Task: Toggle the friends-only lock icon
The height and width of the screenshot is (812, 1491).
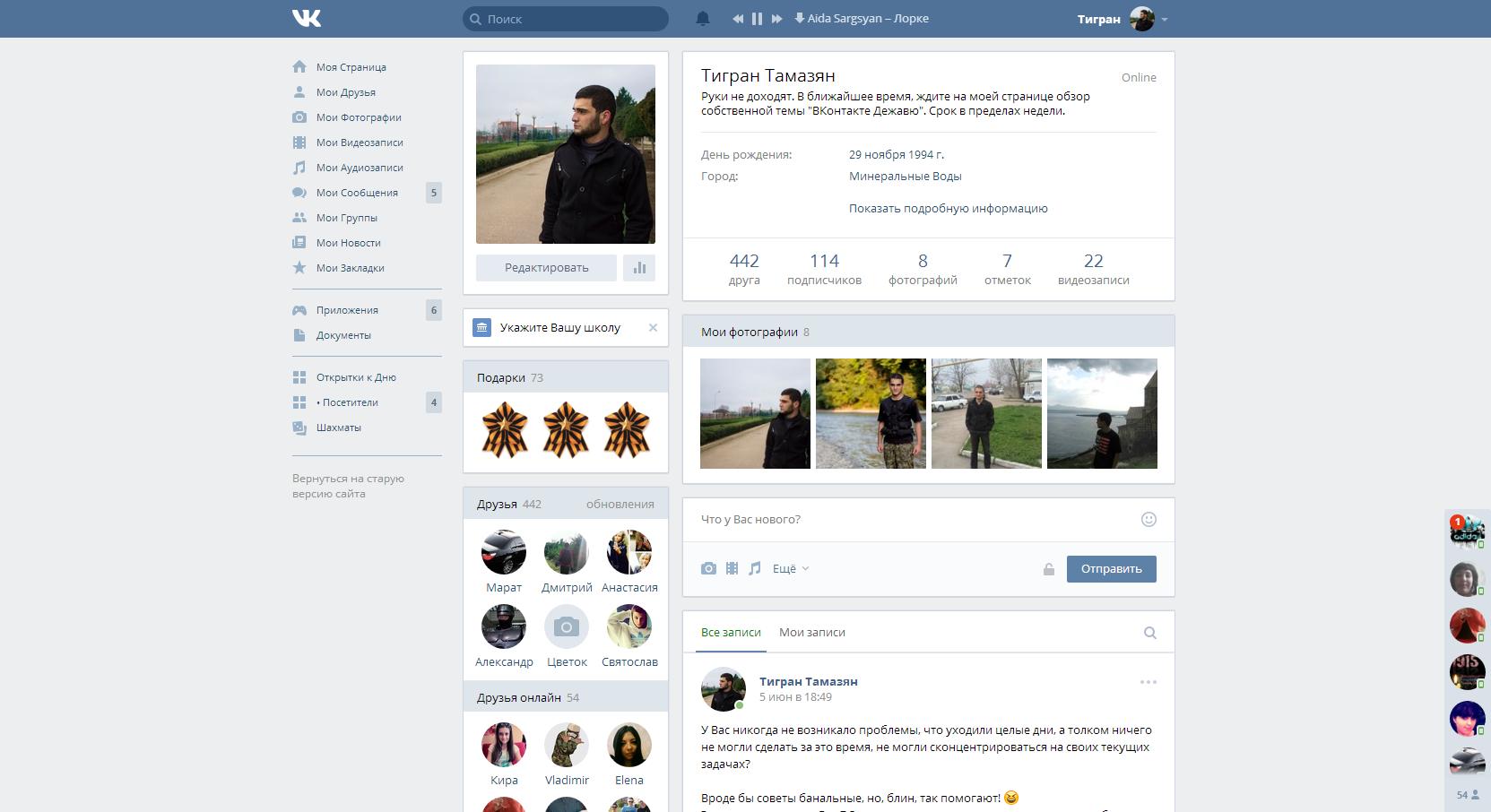Action: 1048,569
